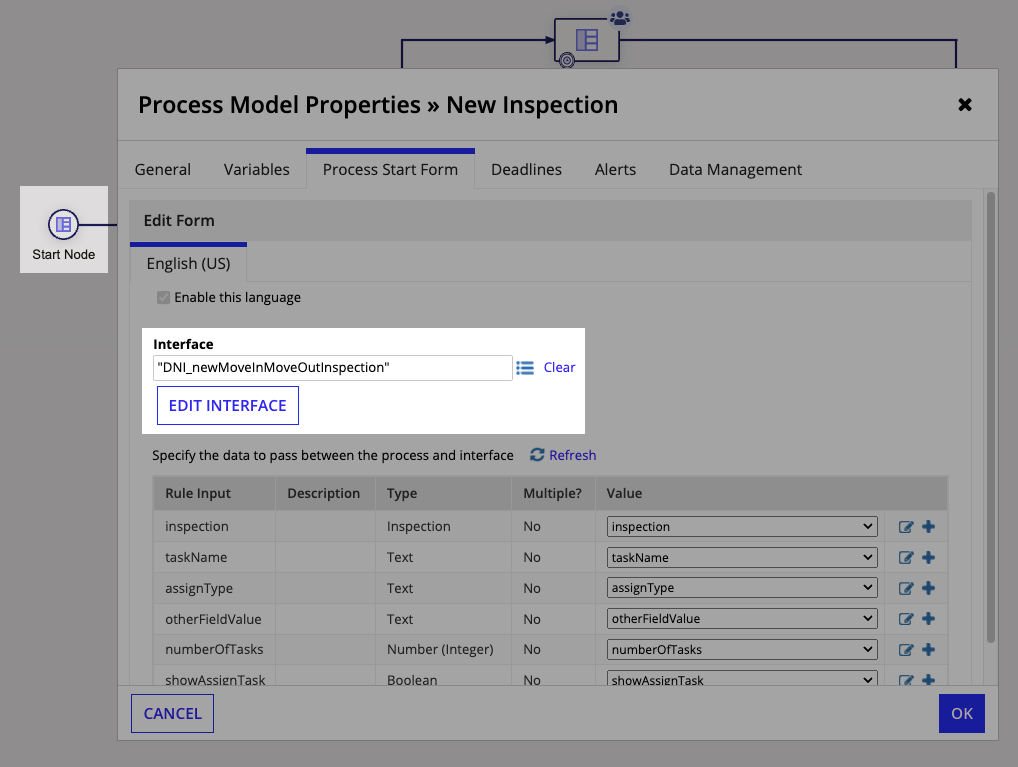Add new variable for otherFieldValue row
The image size is (1018, 767).
[928, 619]
